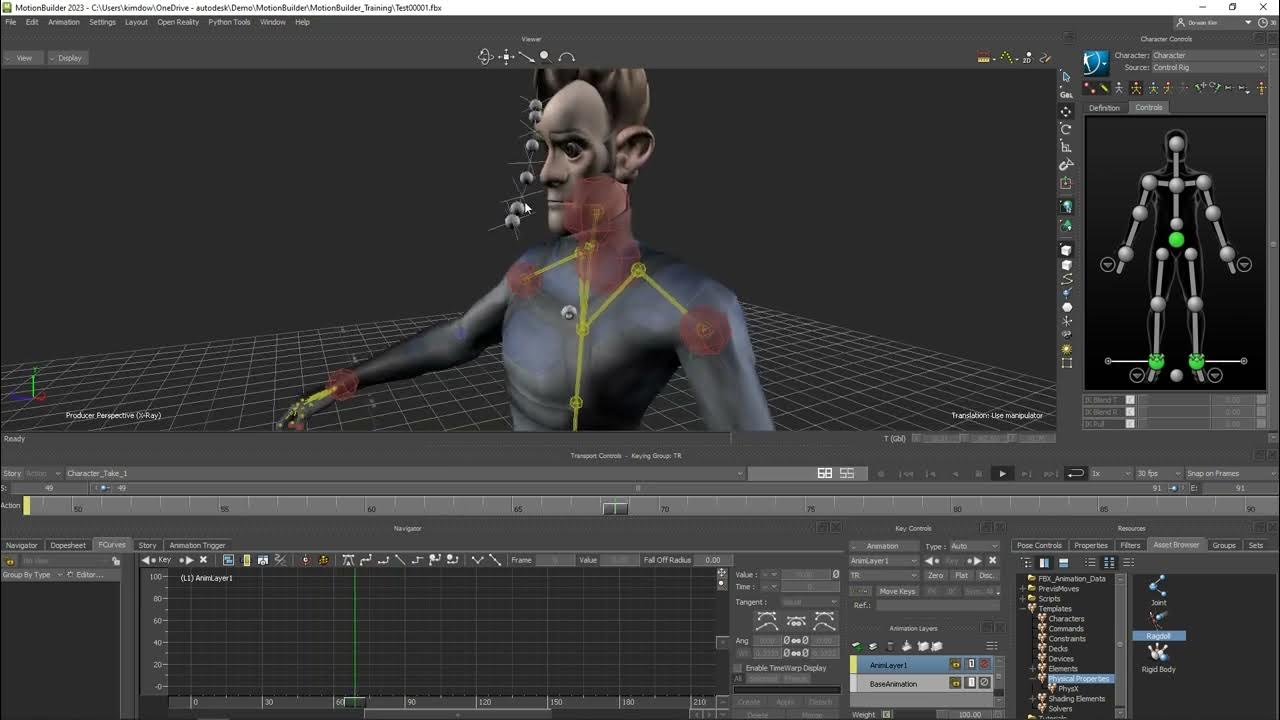Click the head effector on the character figure

pos(1176,145)
